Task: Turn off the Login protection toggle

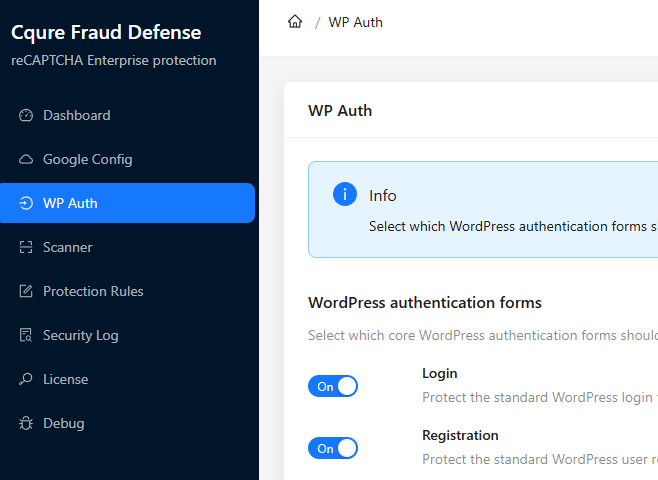Action: (333, 386)
